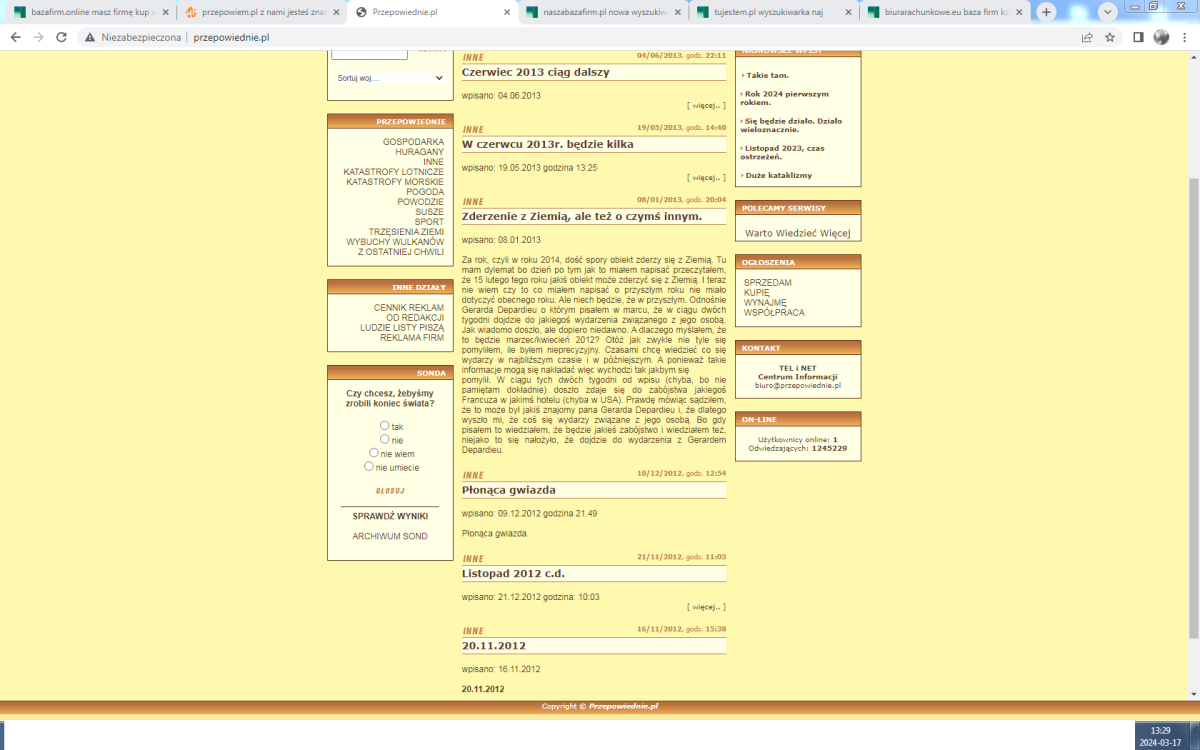Select the 'tak' poll option
The width and height of the screenshot is (1200, 750).
tap(384, 425)
